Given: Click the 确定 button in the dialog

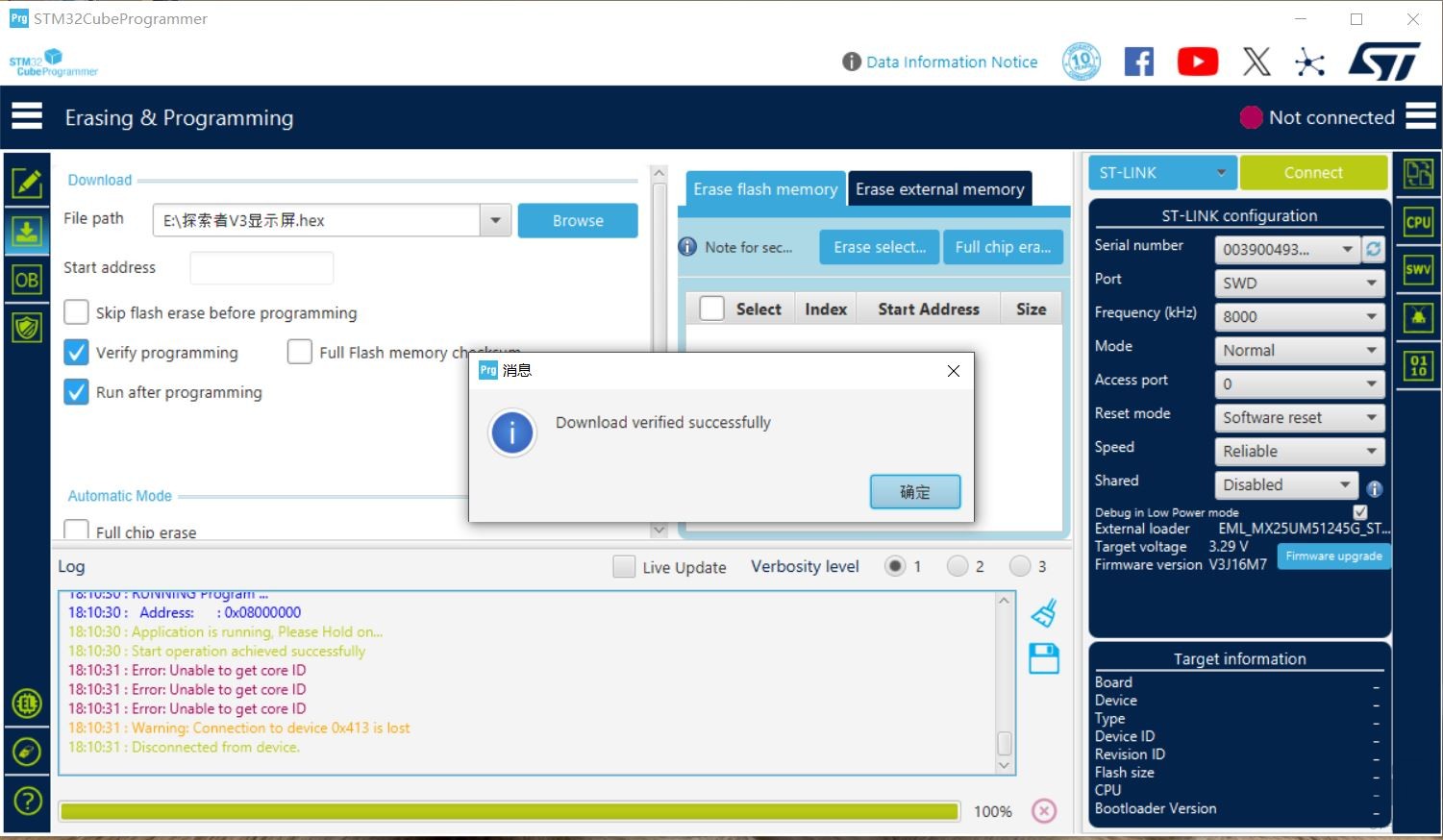Looking at the screenshot, I should tap(914, 492).
